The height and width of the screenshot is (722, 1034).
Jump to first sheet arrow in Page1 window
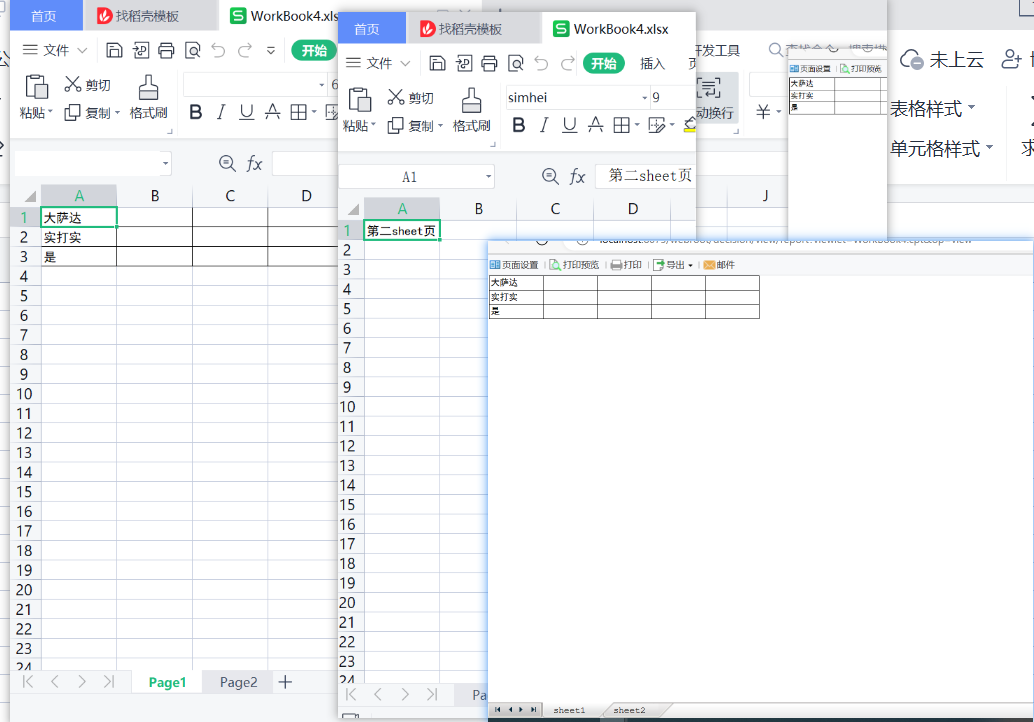pyautogui.click(x=27, y=682)
